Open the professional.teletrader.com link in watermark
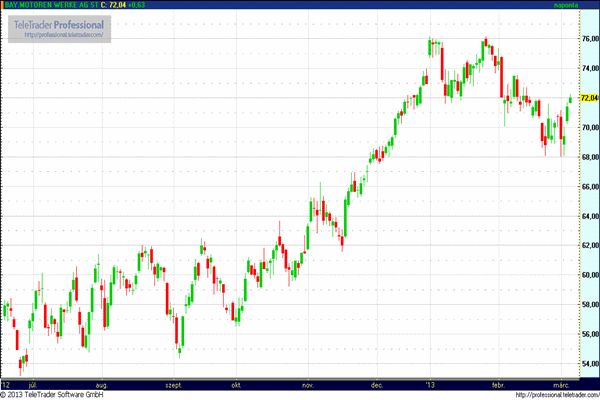This screenshot has width=600, height=400. [58, 36]
